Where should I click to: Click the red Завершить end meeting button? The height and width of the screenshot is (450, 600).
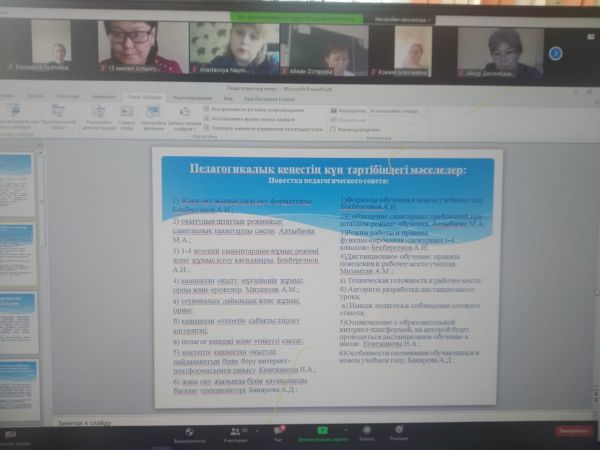(x=571, y=430)
